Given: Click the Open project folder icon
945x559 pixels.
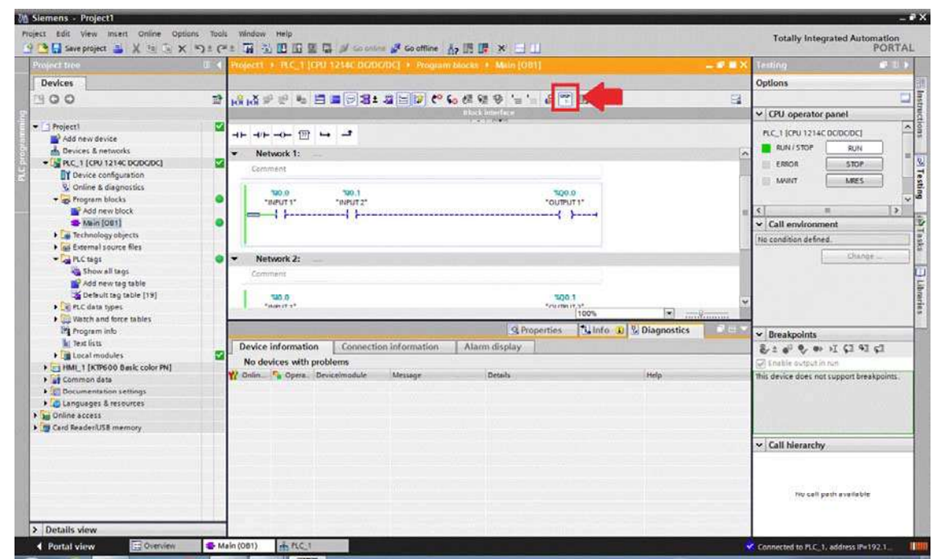Looking at the screenshot, I should coord(42,48).
